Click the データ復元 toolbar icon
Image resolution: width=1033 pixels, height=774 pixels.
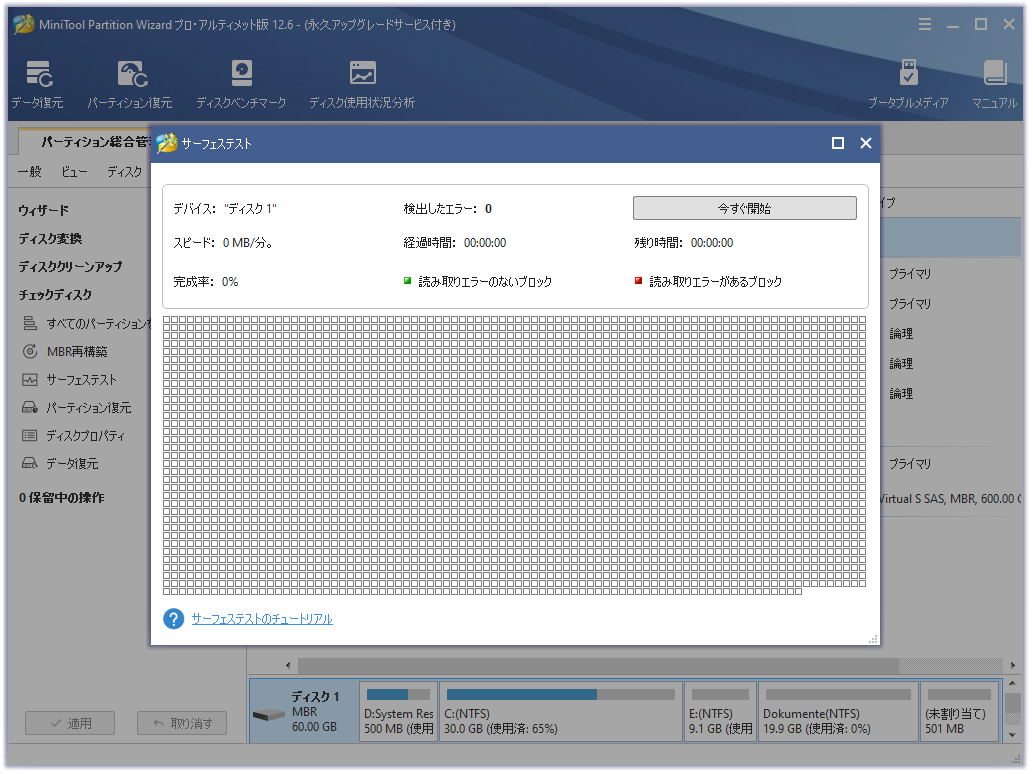(38, 84)
